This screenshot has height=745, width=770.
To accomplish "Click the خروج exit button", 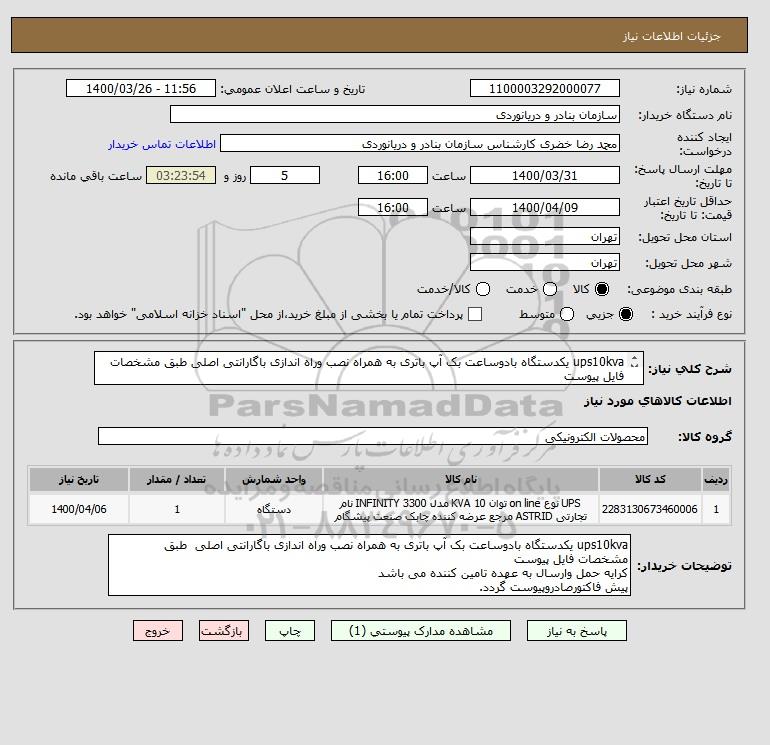I will (x=158, y=631).
